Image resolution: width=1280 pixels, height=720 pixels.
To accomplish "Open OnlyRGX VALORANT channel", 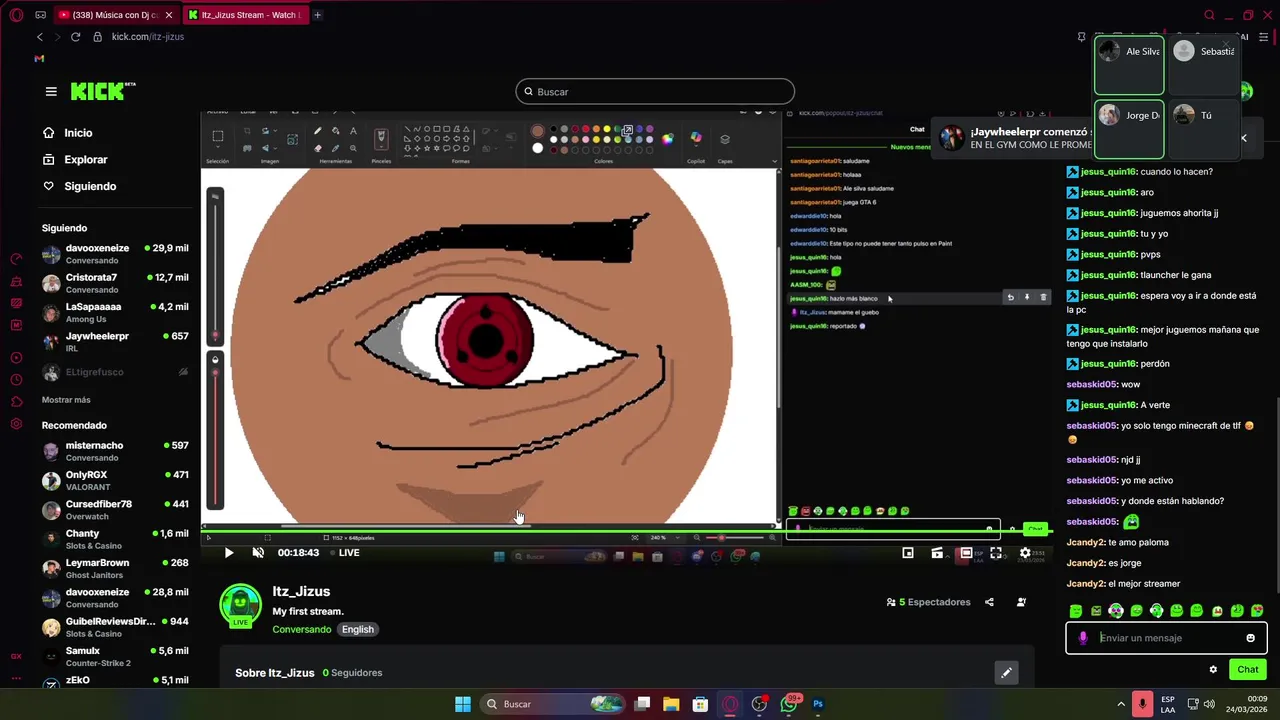I will pos(115,480).
